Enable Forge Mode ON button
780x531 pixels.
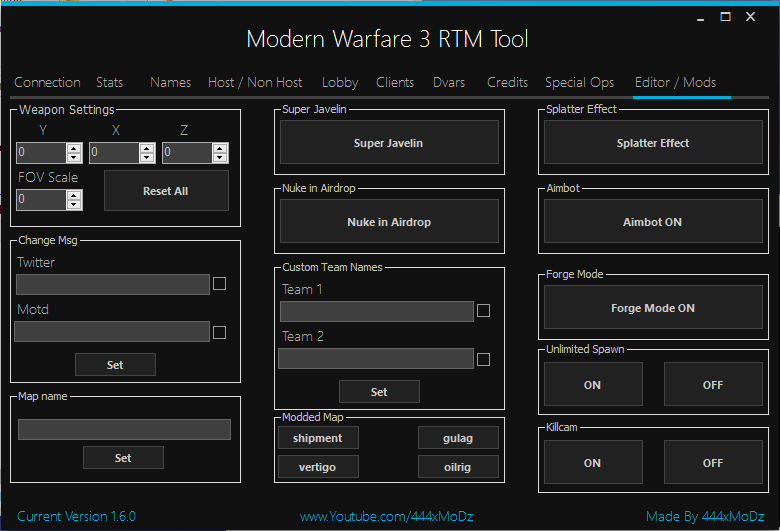[x=653, y=308]
